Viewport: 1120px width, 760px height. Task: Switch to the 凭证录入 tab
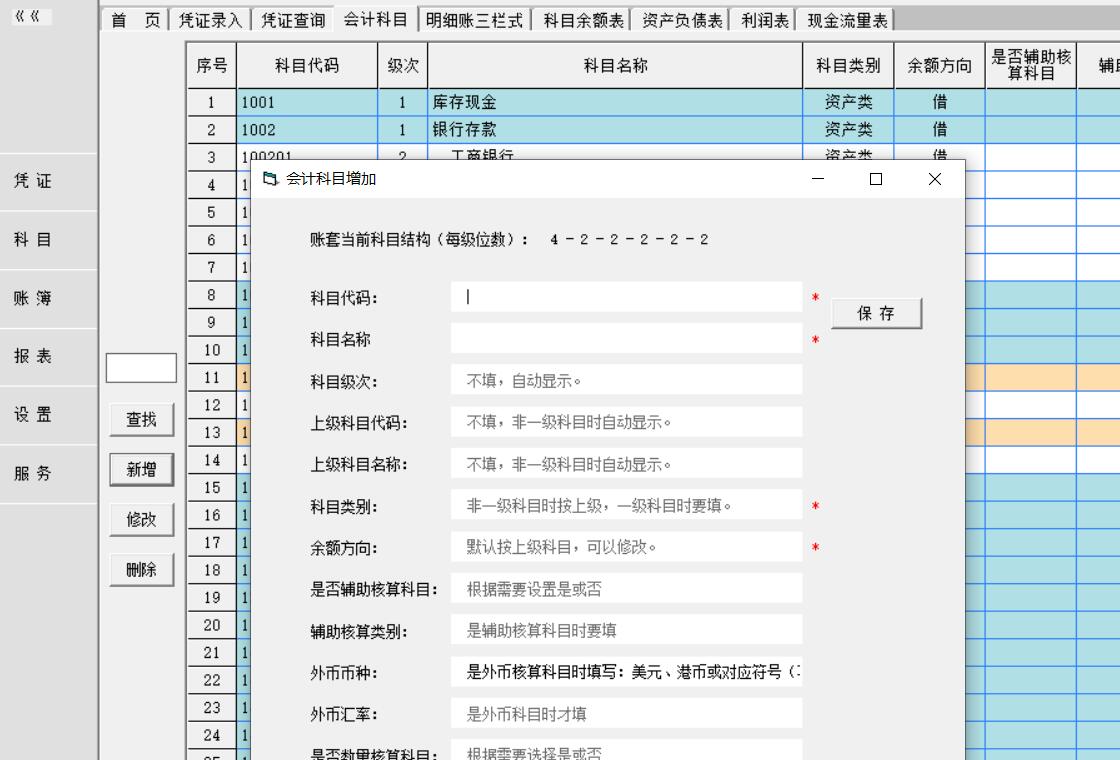(x=210, y=20)
